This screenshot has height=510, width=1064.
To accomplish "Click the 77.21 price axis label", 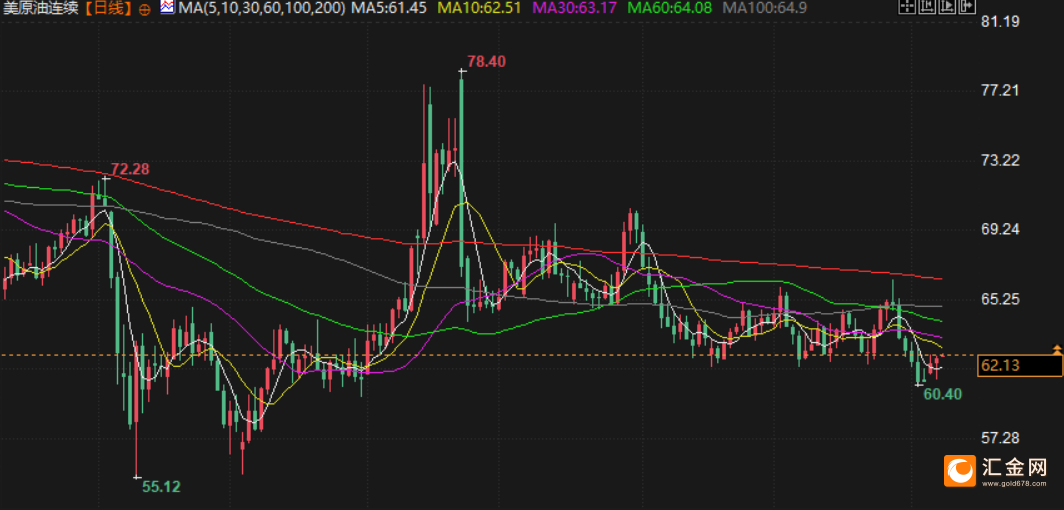I will coord(1001,90).
